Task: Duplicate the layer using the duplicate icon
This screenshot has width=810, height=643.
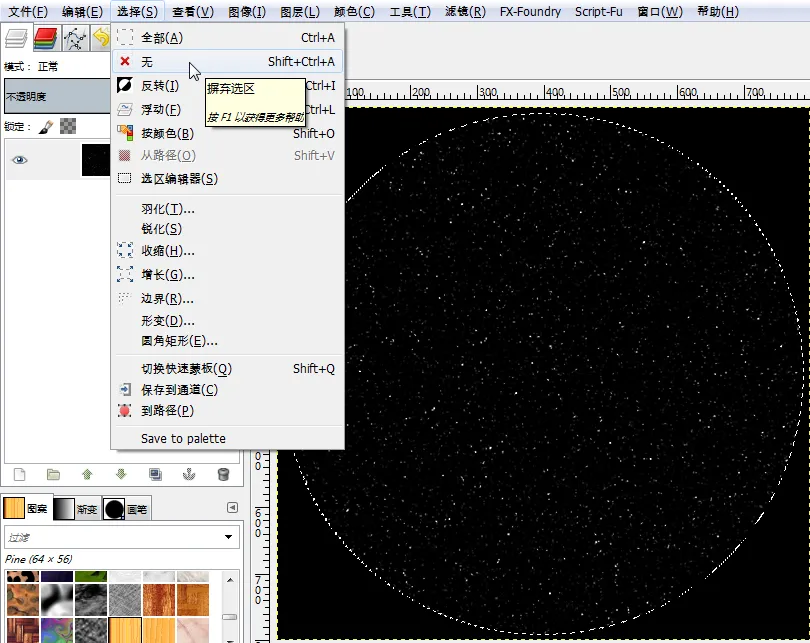Action: click(155, 474)
